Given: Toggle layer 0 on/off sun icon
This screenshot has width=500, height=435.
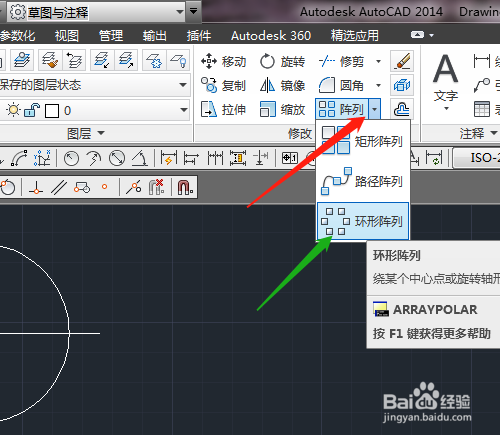Looking at the screenshot, I should pyautogui.click(x=13, y=110).
